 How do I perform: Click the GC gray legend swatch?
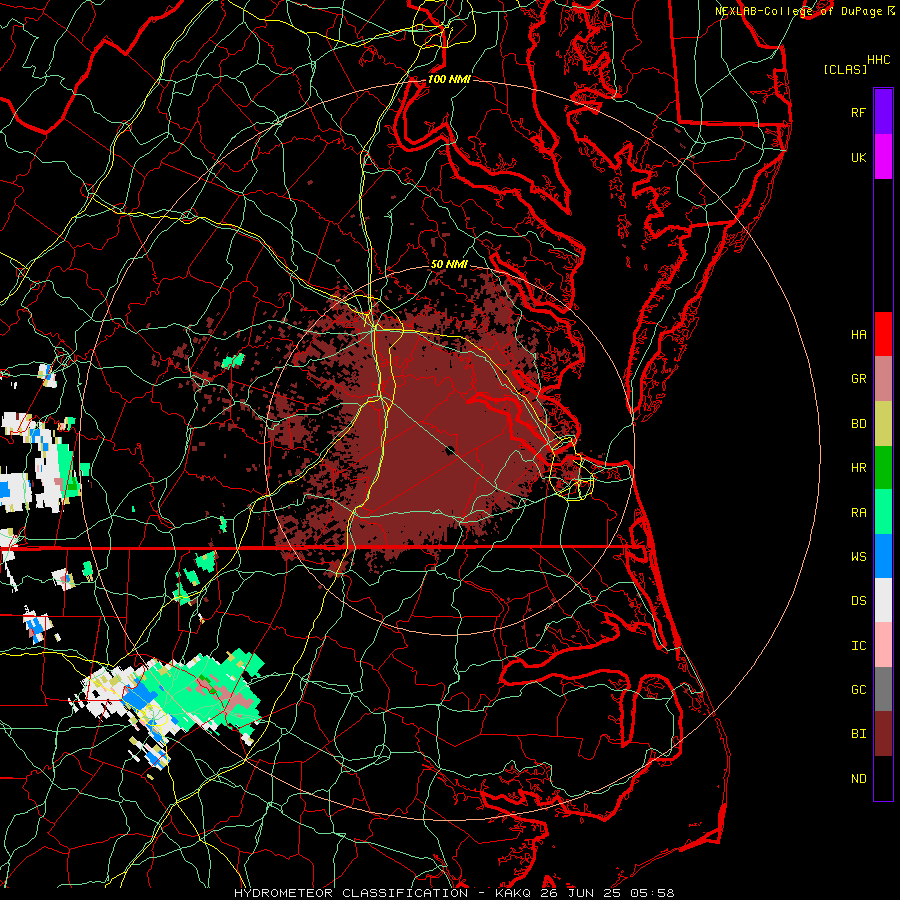point(883,689)
